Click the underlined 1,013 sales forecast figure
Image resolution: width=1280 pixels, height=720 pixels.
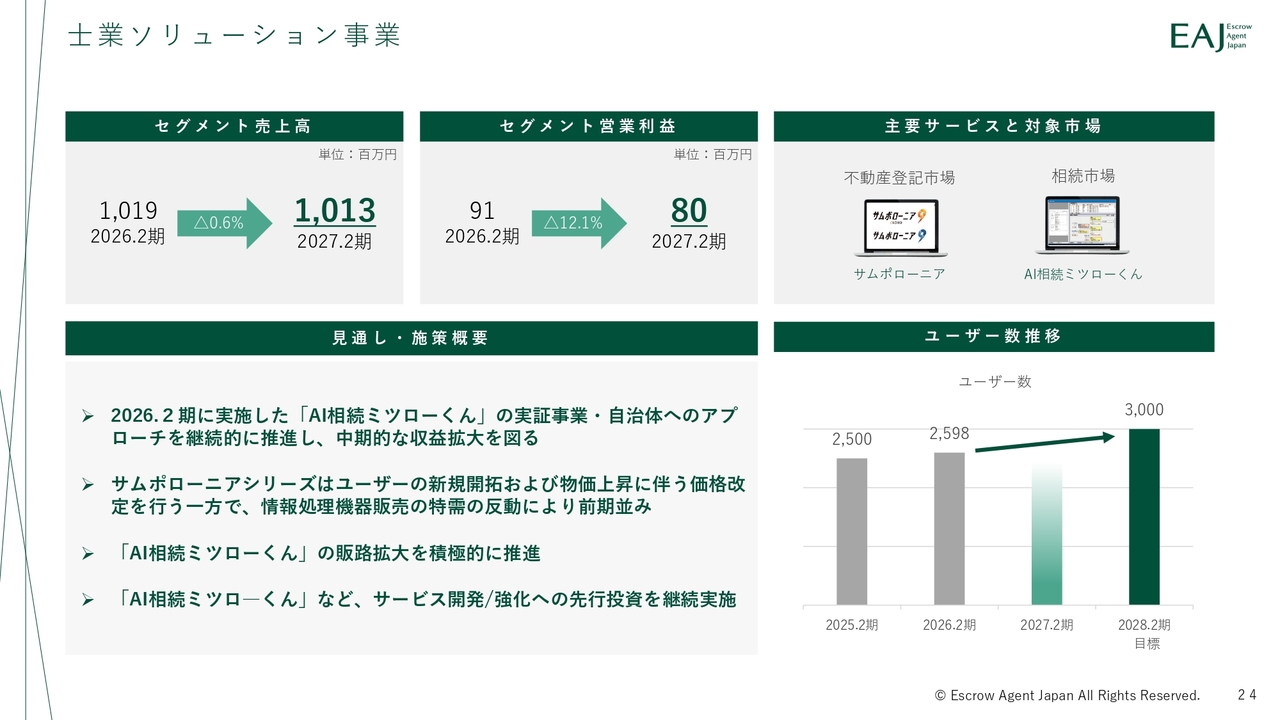point(335,211)
